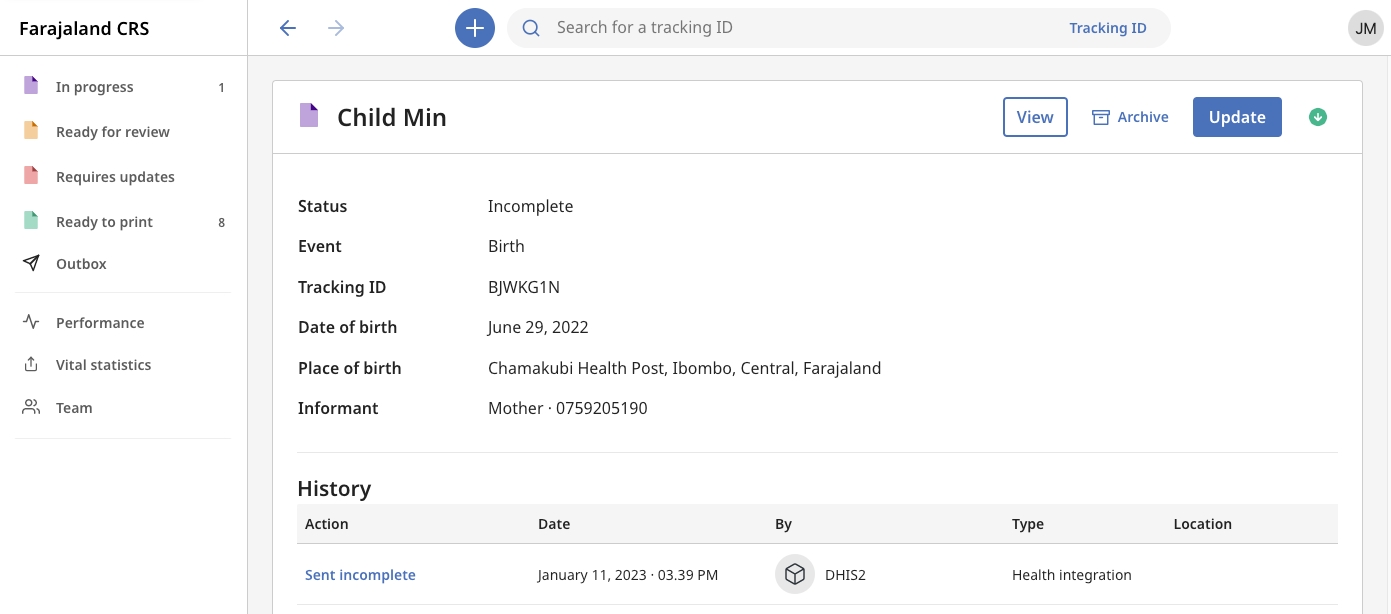Navigate to Vital statistics

coord(103,365)
